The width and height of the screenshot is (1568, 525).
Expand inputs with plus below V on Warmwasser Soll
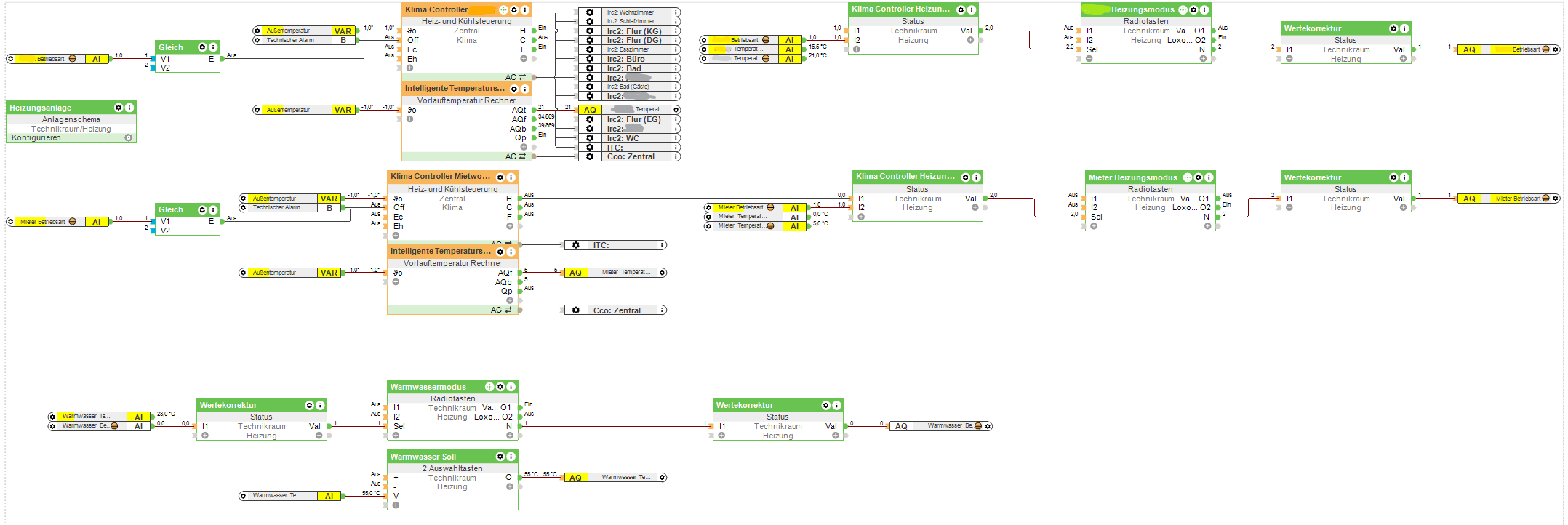[x=396, y=505]
